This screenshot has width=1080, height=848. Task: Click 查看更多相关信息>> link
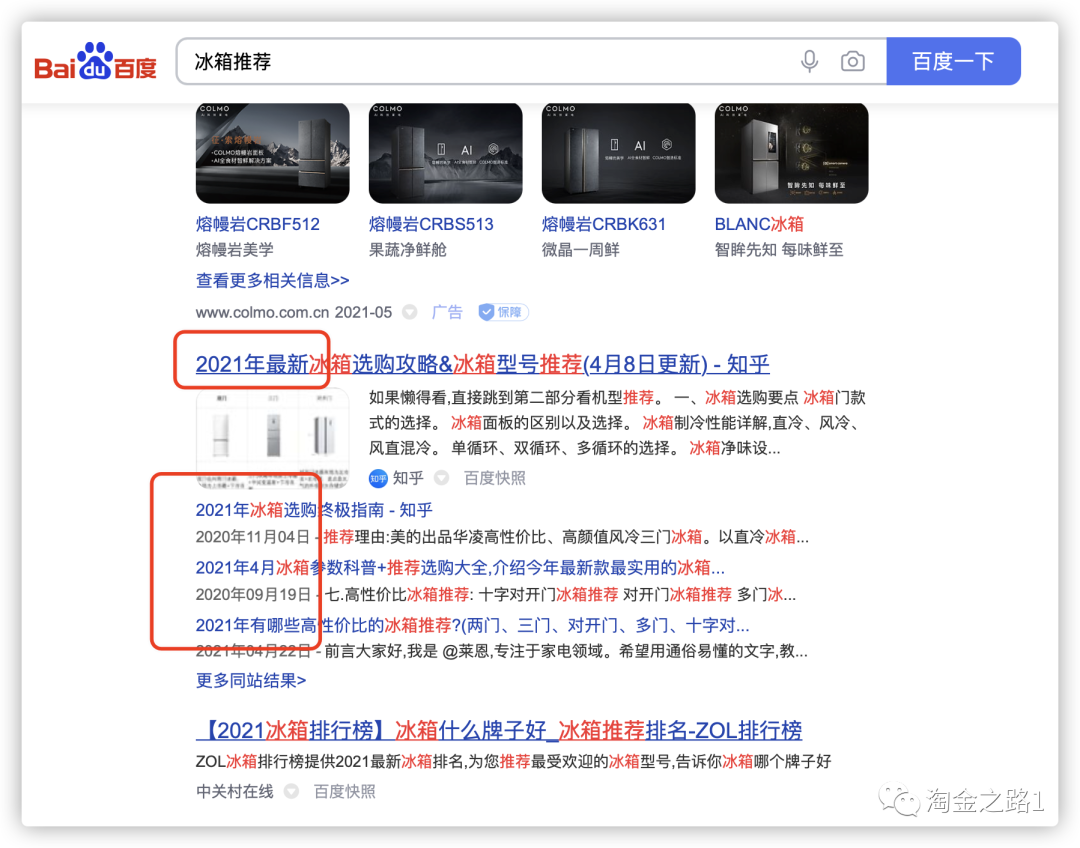pyautogui.click(x=272, y=281)
